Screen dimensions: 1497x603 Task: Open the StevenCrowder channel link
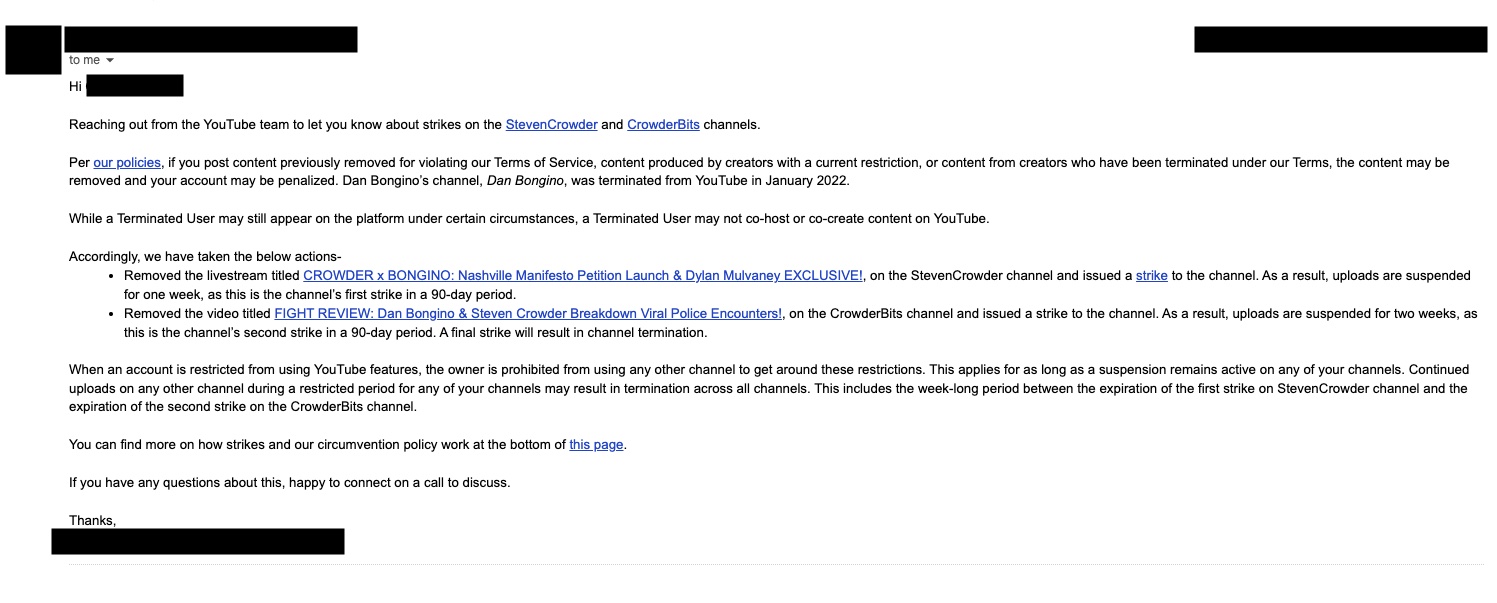(551, 125)
